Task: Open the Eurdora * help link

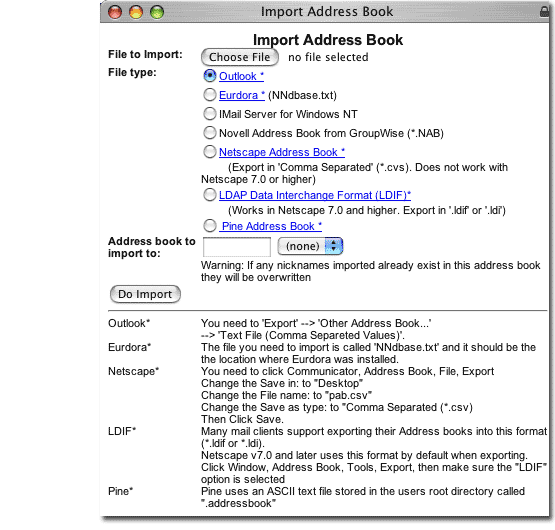Action: pos(242,95)
